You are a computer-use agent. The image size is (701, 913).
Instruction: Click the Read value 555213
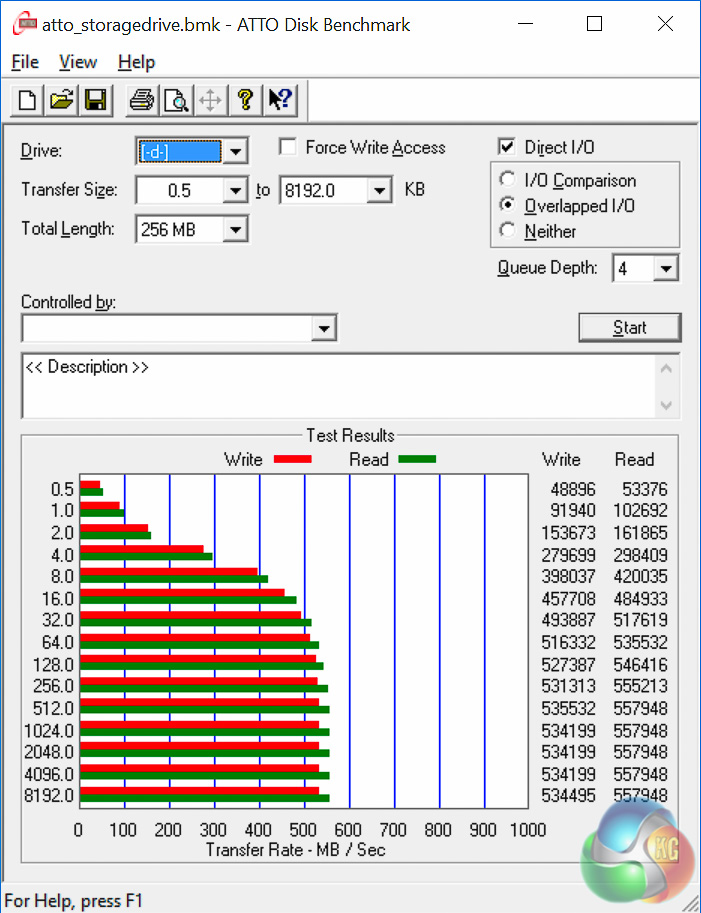click(x=640, y=686)
